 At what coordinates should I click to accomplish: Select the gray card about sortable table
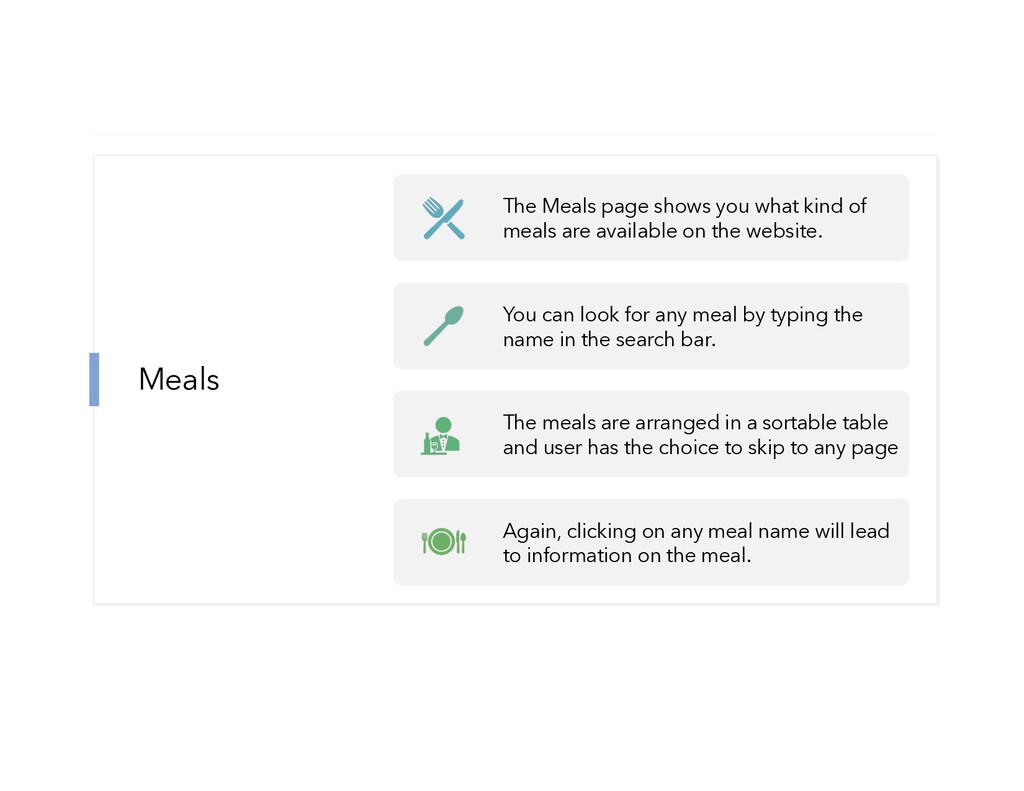(651, 434)
